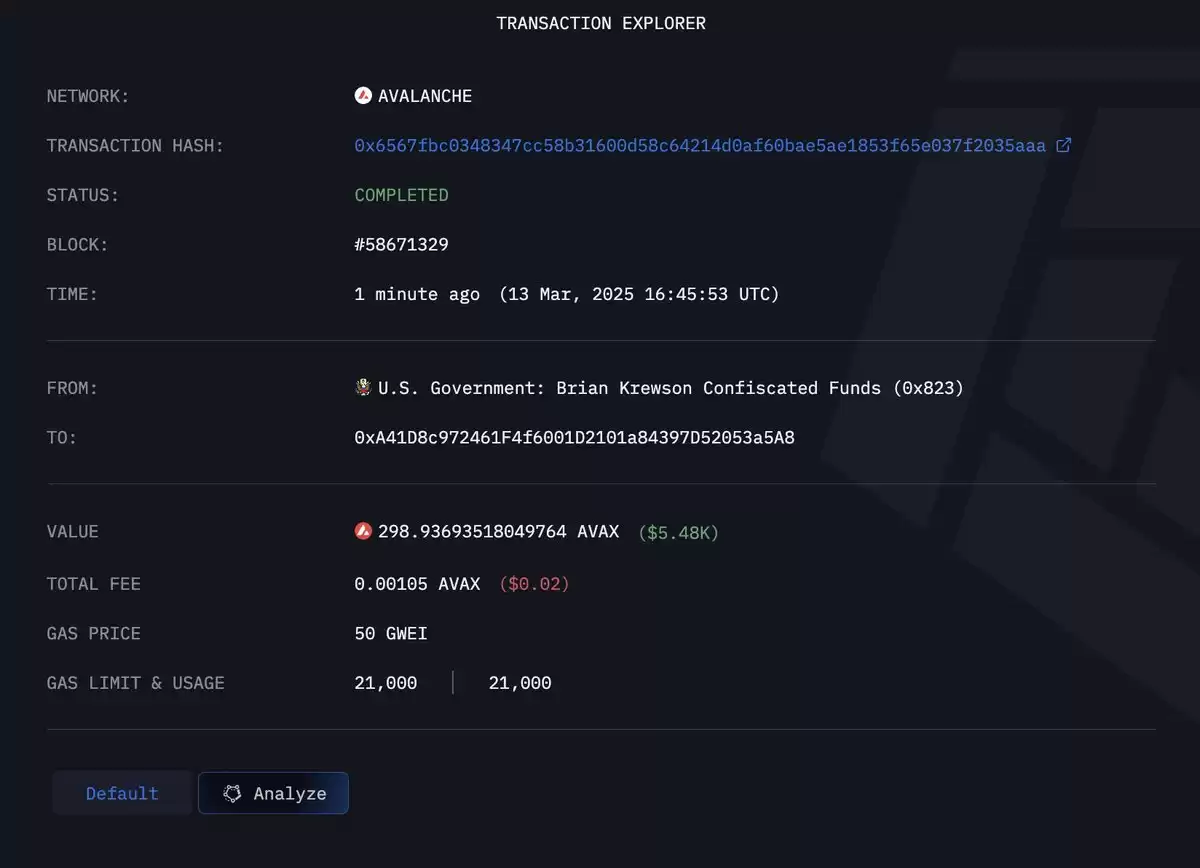Viewport: 1200px width, 868px height.
Task: Click the AVAX token icon beside the value
Action: pyautogui.click(x=363, y=531)
